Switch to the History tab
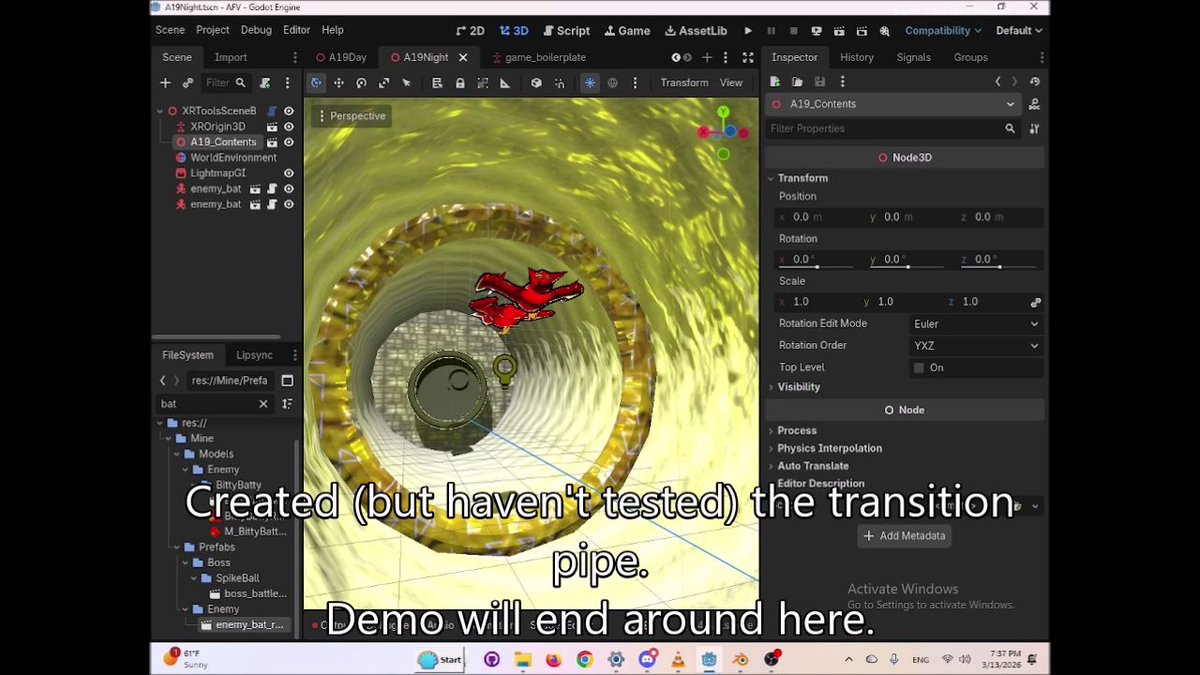The height and width of the screenshot is (675, 1200). coord(857,57)
